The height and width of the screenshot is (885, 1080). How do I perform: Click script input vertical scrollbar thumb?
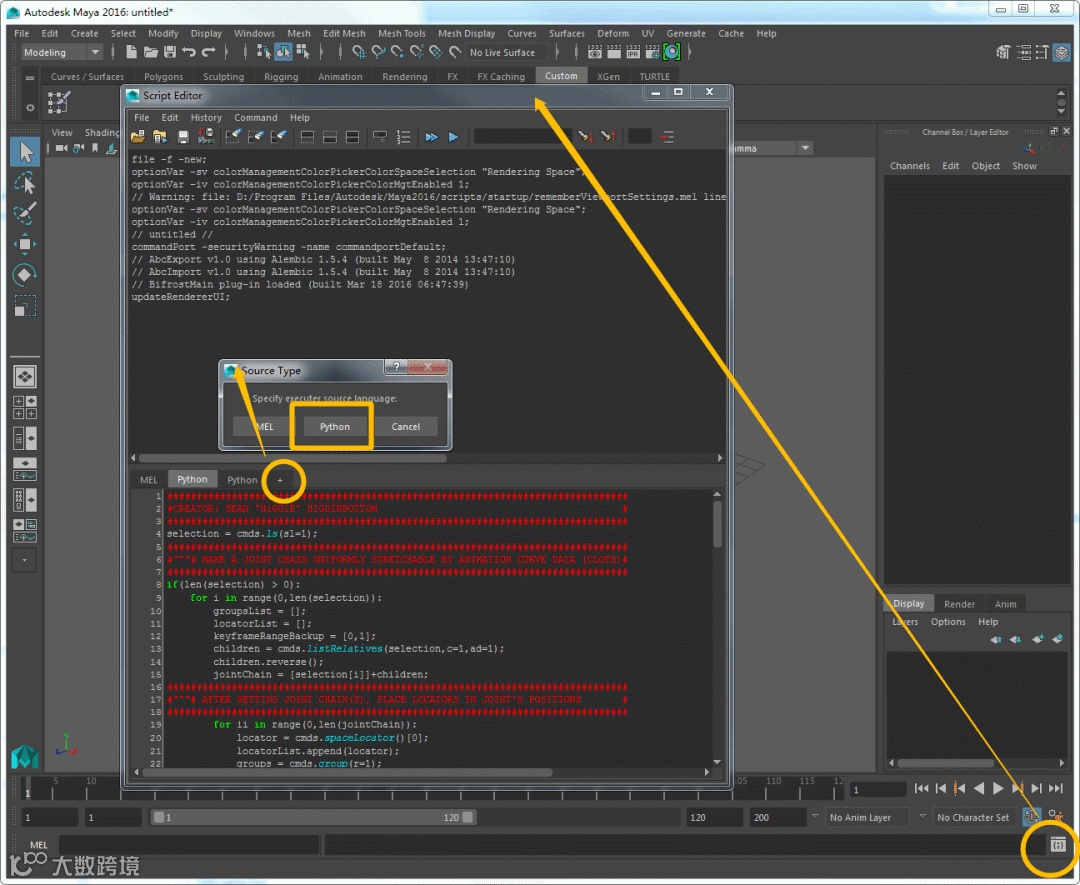(717, 523)
